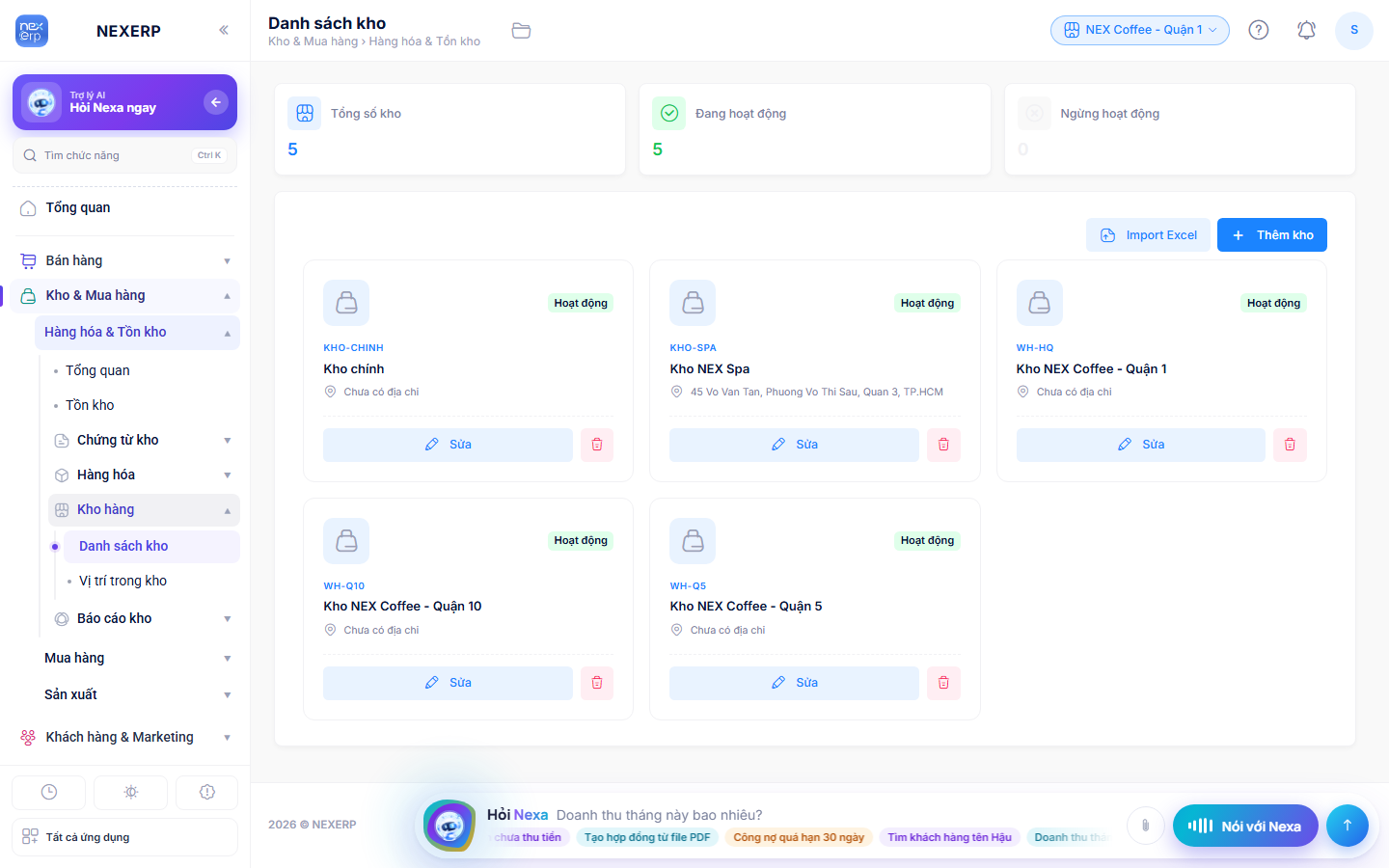Open Tất cả ứng dụng
This screenshot has width=1389, height=868.
124,837
